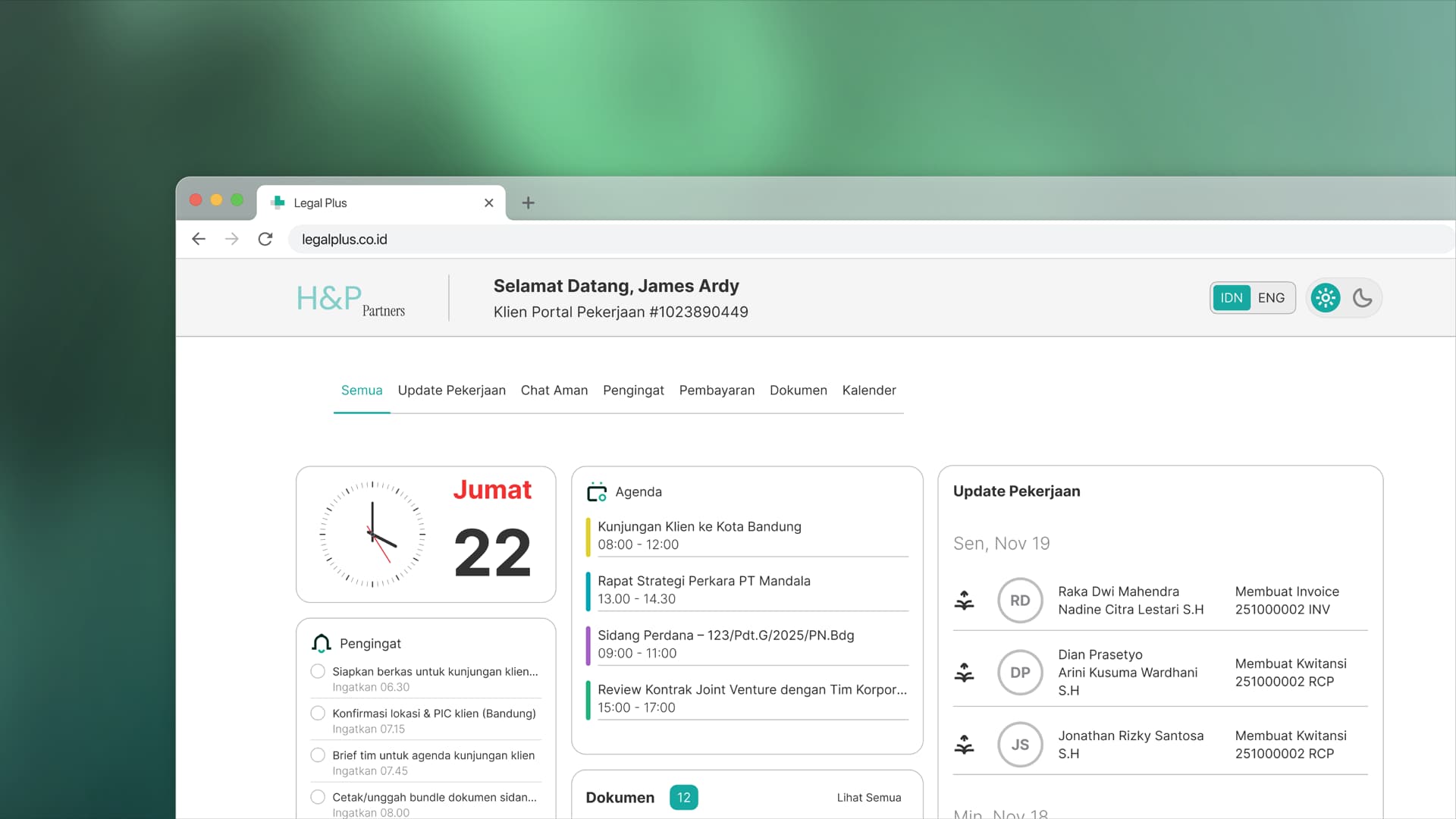Image resolution: width=1456 pixels, height=819 pixels.
Task: Click the Agenda calendar icon
Action: pyautogui.click(x=597, y=492)
